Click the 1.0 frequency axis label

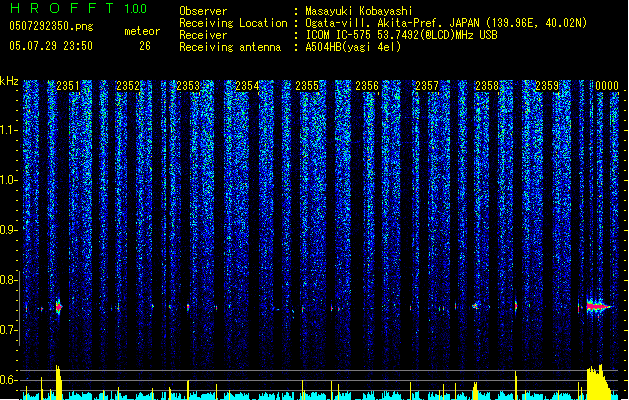tap(8, 180)
